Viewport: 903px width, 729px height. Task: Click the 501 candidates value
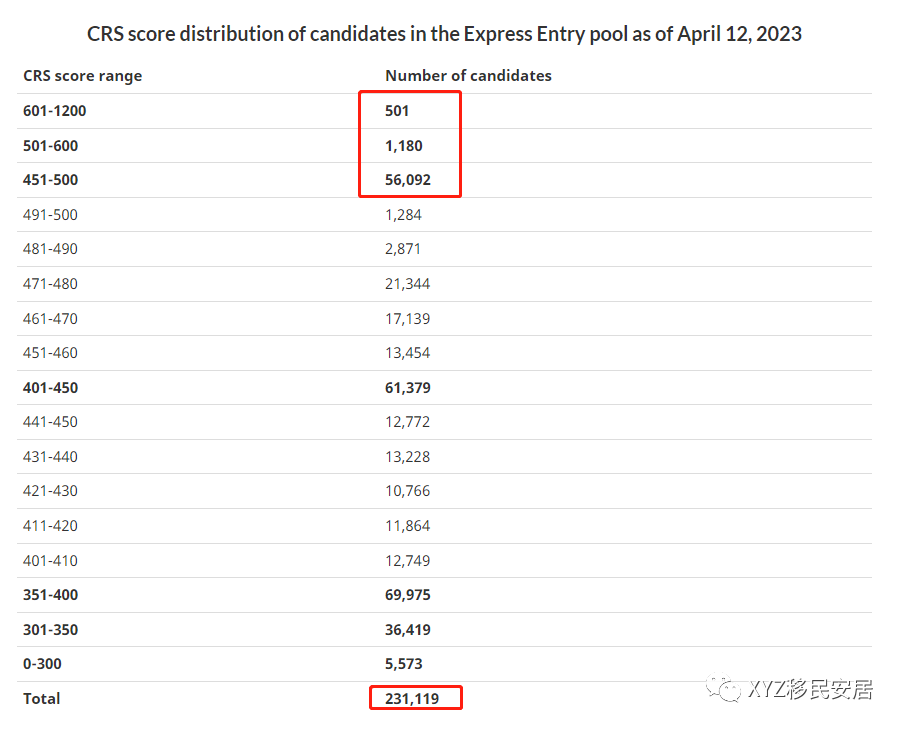coord(397,111)
